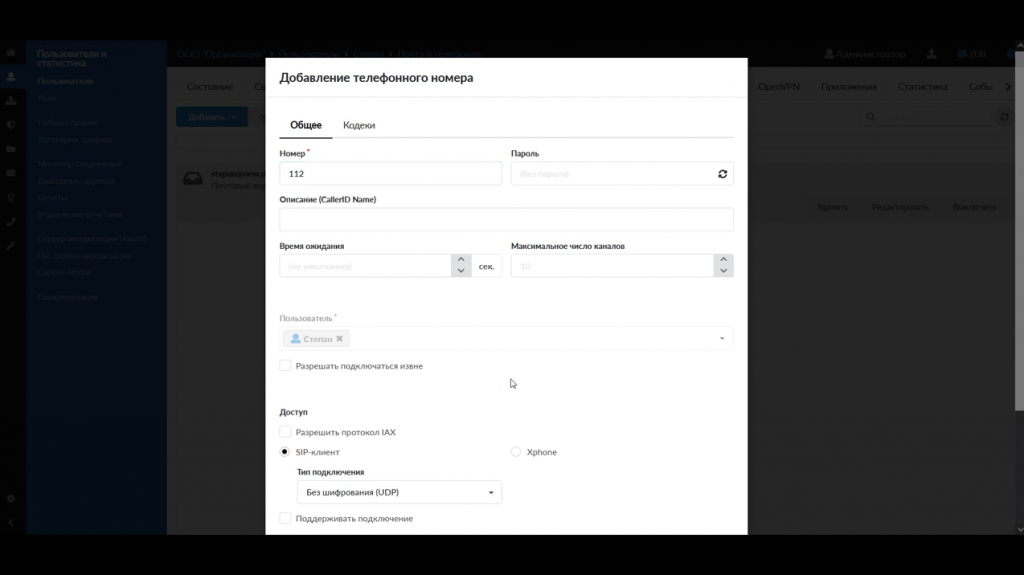Open the settings gear icon at the sidebar bottom
This screenshot has width=1024, height=575.
click(x=11, y=499)
